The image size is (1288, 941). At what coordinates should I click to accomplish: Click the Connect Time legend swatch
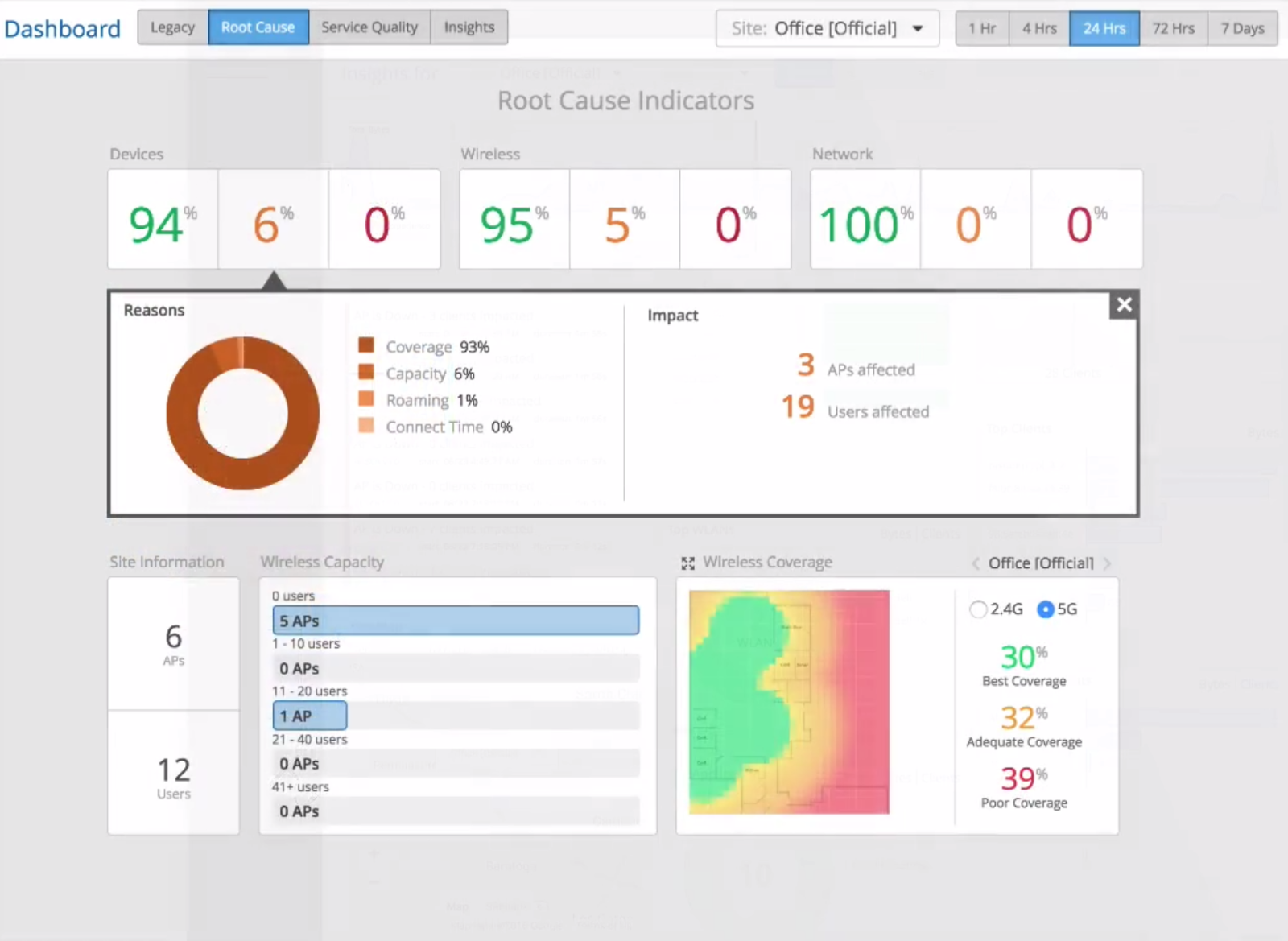click(366, 425)
